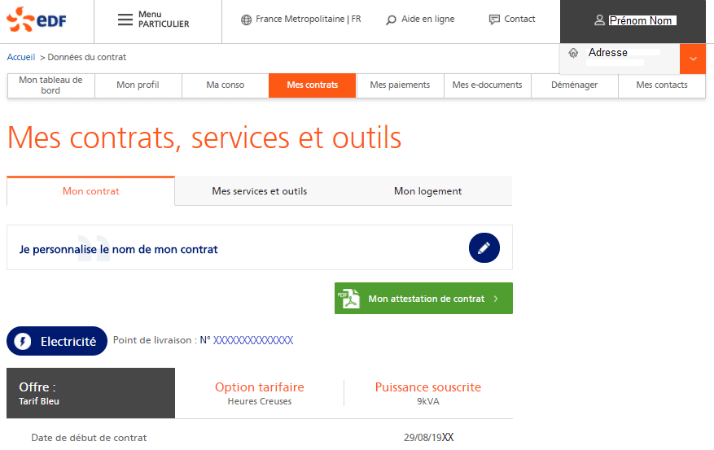Click the Offre Tarif Bleu block

click(x=91, y=393)
